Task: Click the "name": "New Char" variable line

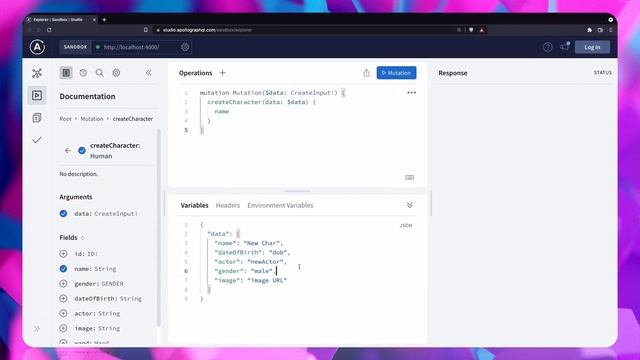Action: tap(249, 243)
